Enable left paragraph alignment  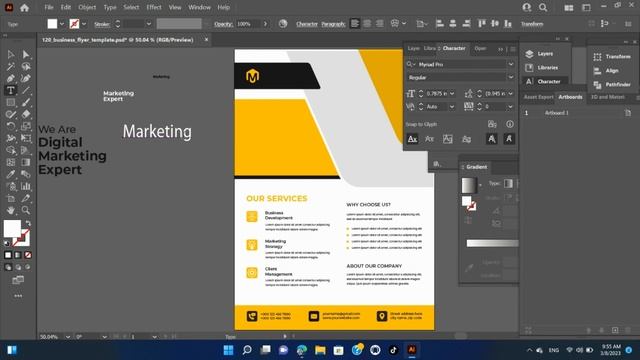tap(355, 24)
